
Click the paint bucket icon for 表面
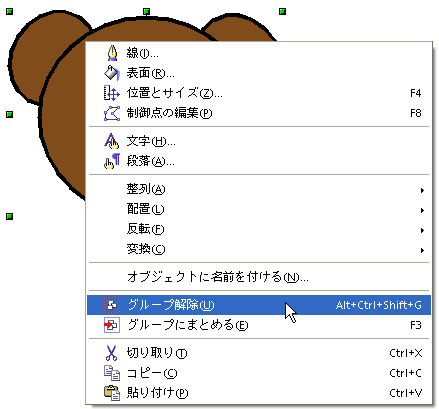click(112, 73)
